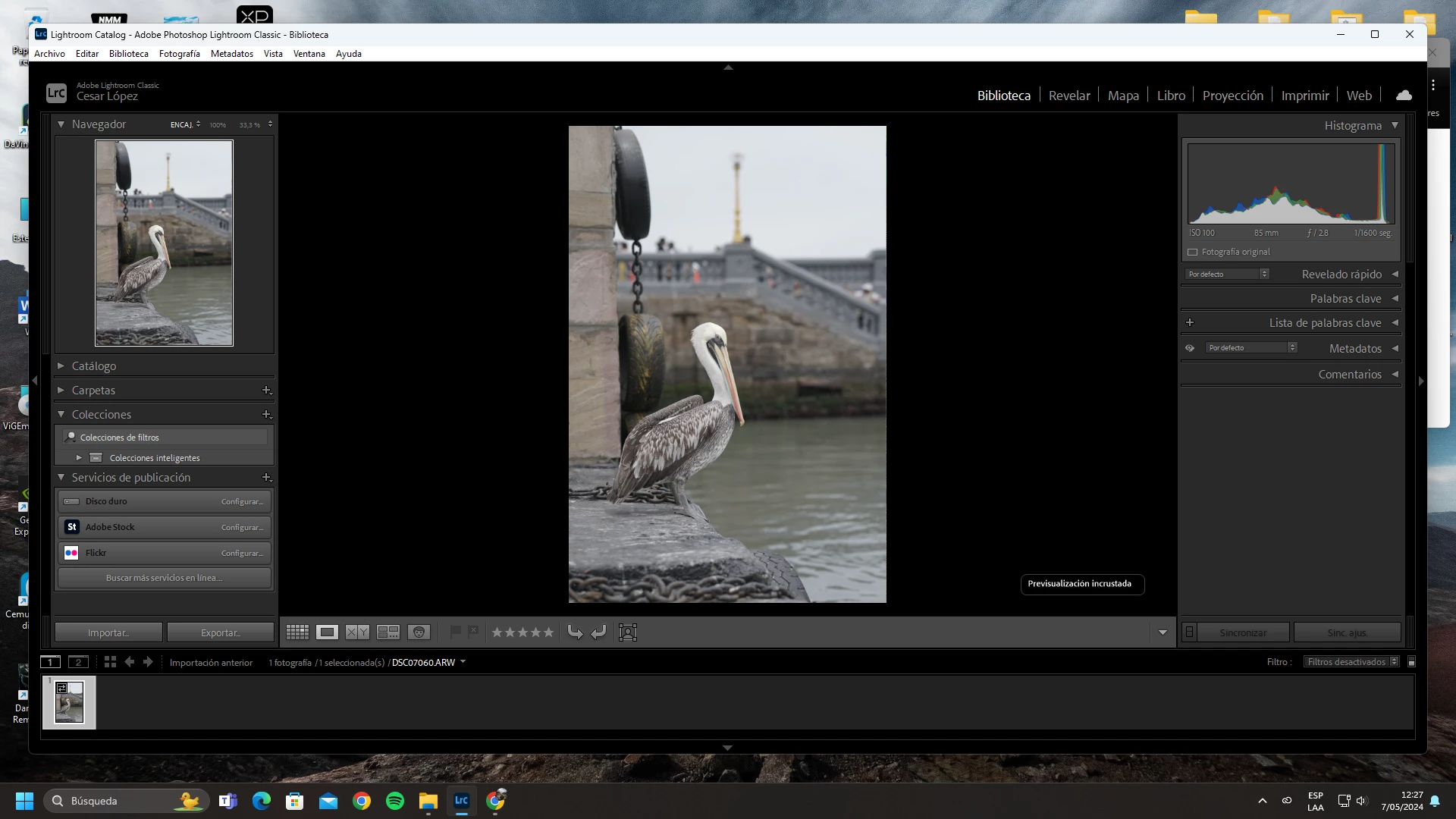This screenshot has height=819, width=1456.
Task: Open People face view icon
Action: click(x=419, y=632)
